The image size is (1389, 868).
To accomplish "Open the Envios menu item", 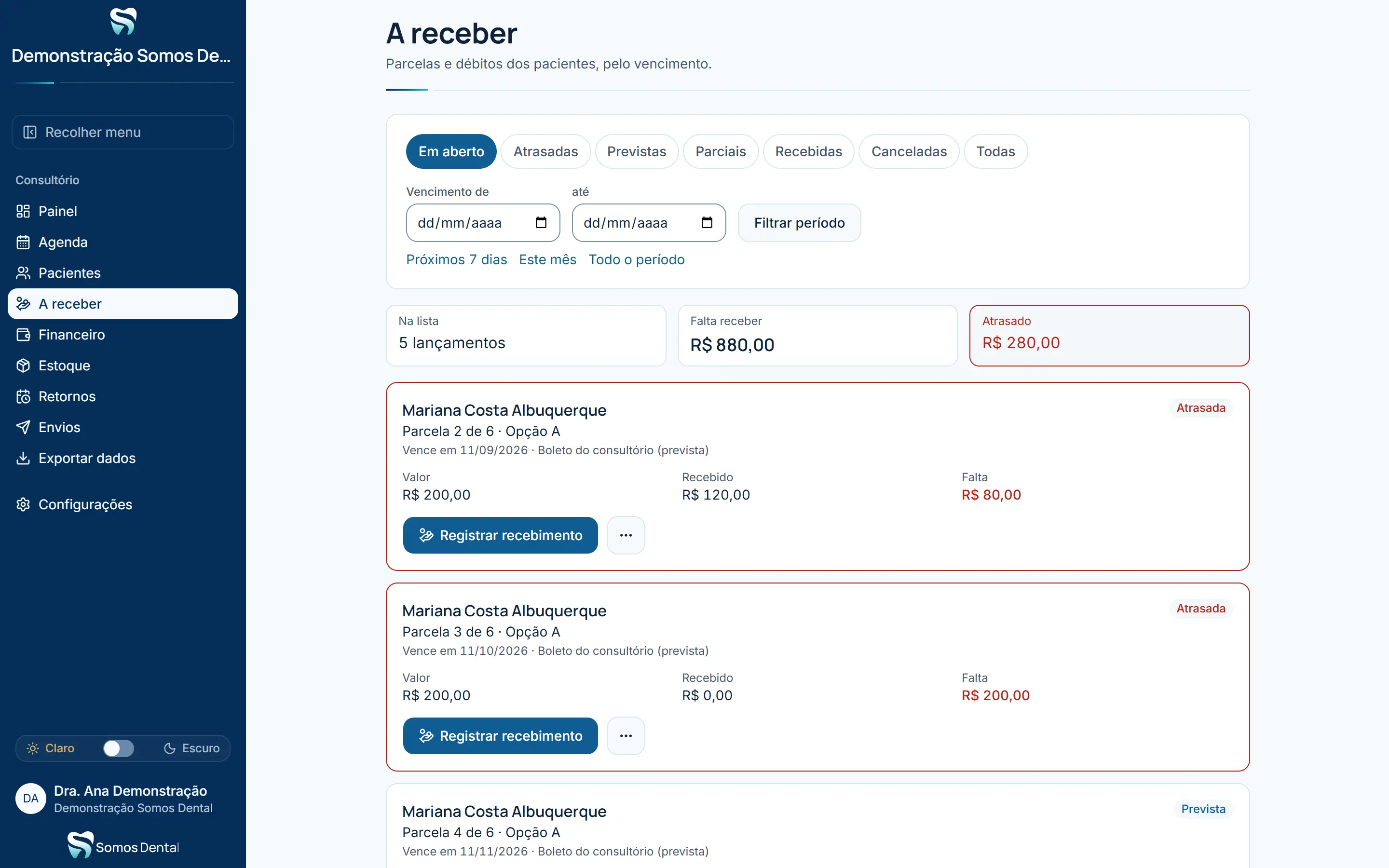I will [123, 427].
